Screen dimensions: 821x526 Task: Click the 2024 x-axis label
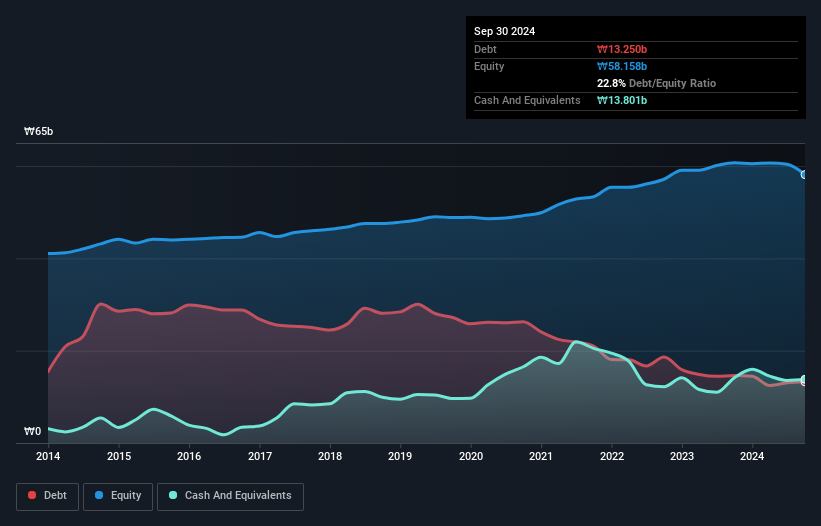[752, 456]
